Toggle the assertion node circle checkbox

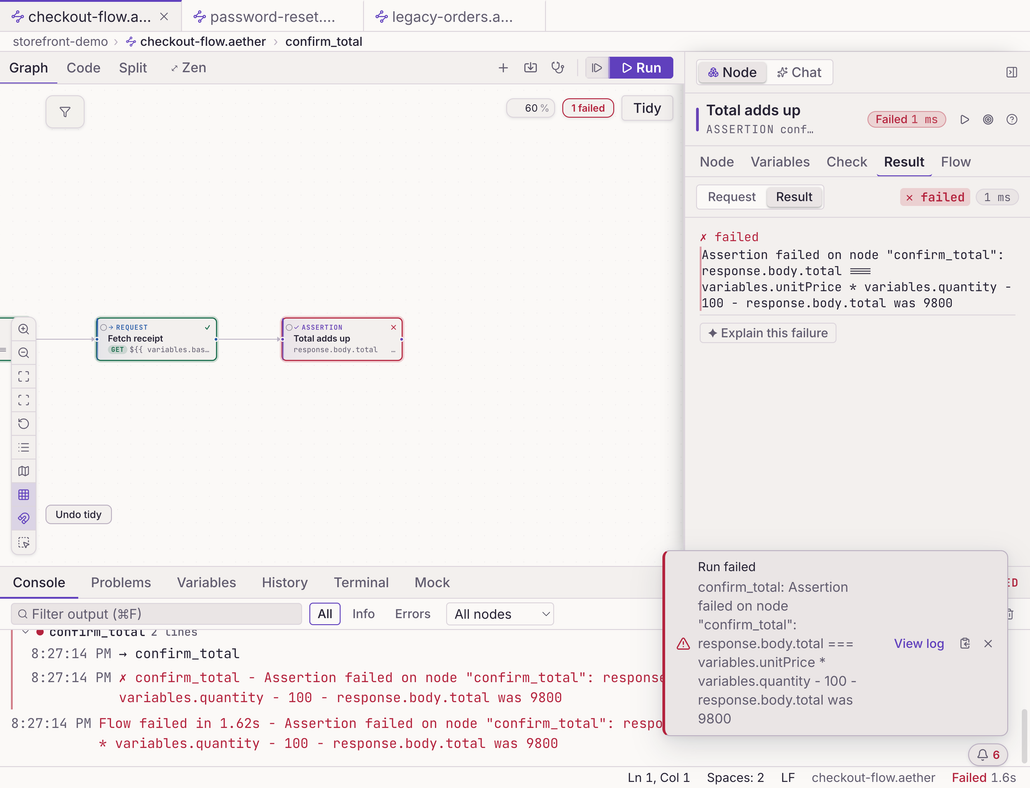[289, 327]
